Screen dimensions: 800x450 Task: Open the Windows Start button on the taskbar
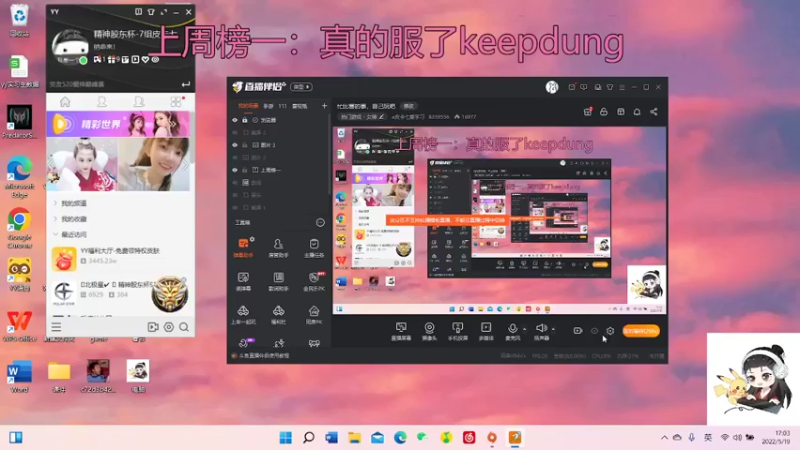click(285, 437)
